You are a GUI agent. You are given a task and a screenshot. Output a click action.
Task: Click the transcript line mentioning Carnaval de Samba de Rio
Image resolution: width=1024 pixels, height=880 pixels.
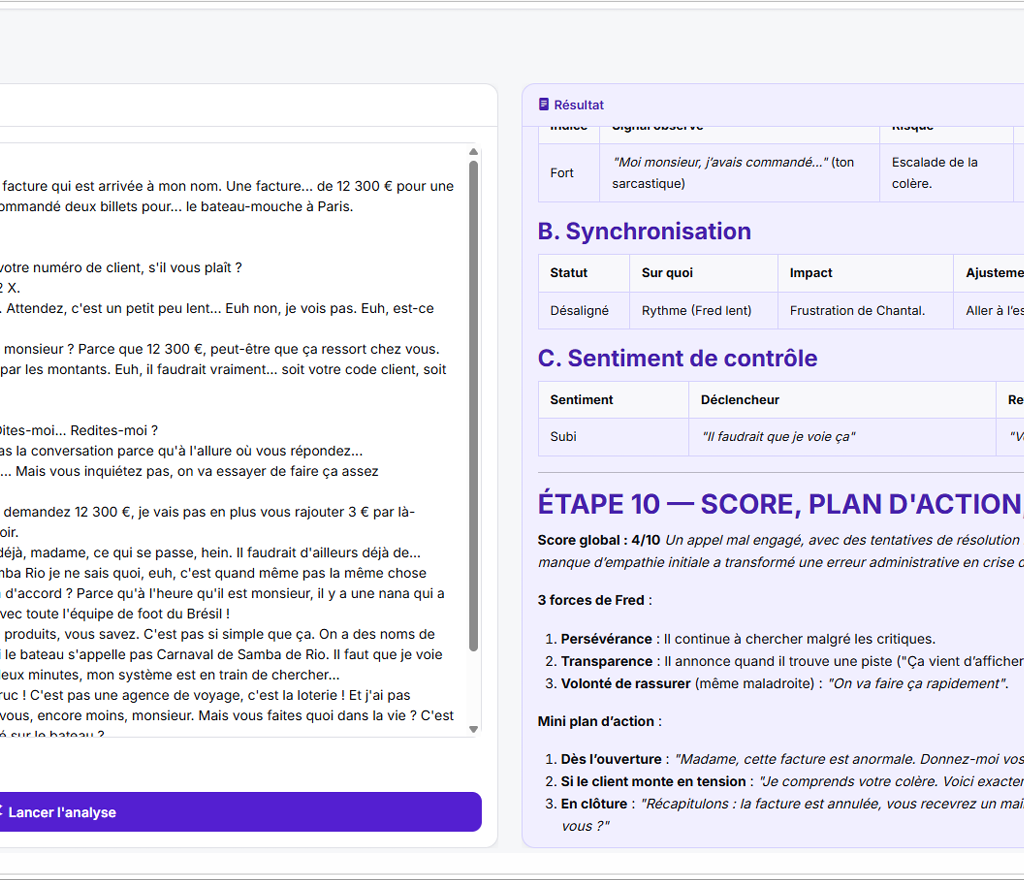[222, 654]
